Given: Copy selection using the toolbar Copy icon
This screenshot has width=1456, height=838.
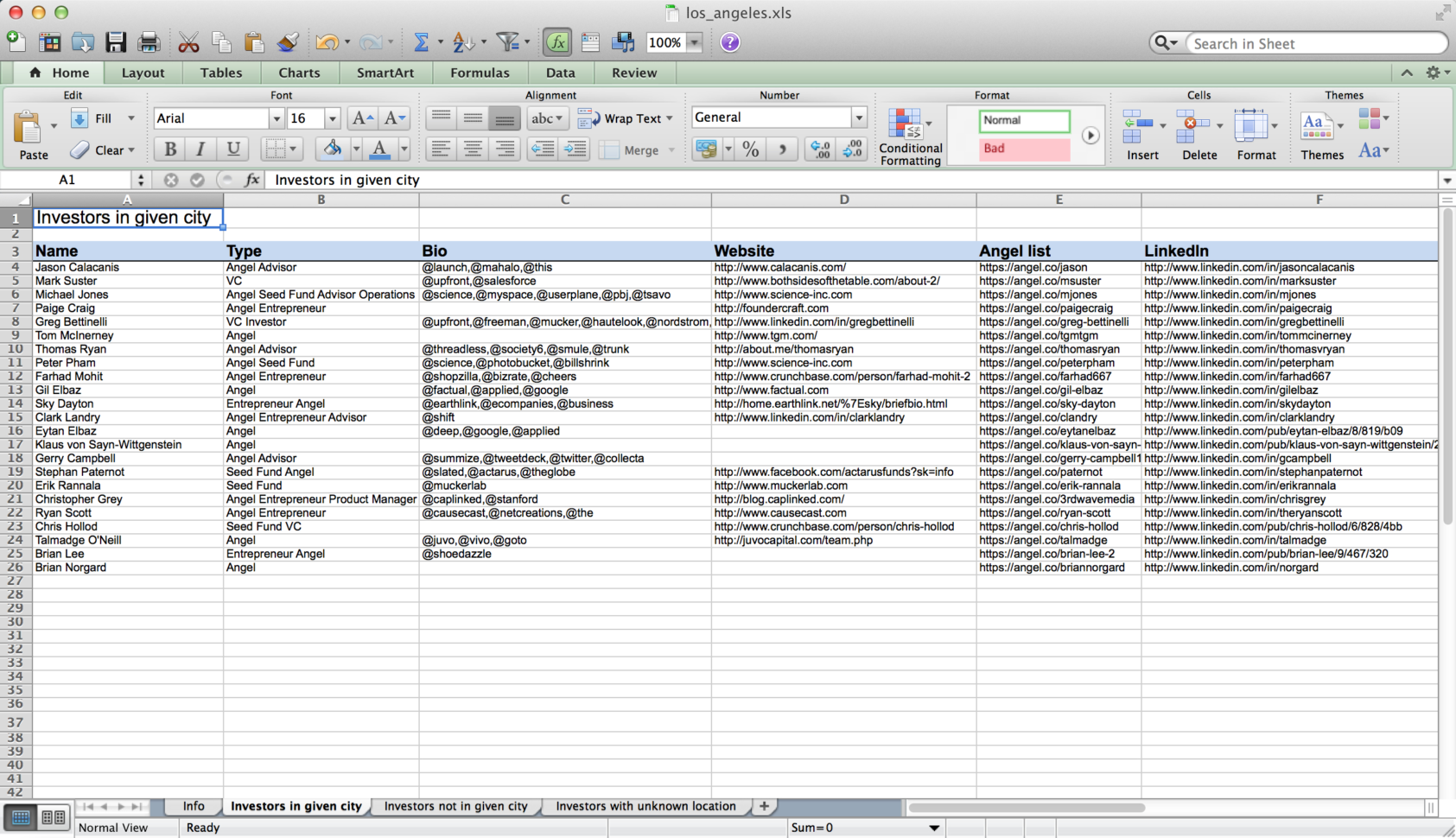Looking at the screenshot, I should [x=221, y=41].
